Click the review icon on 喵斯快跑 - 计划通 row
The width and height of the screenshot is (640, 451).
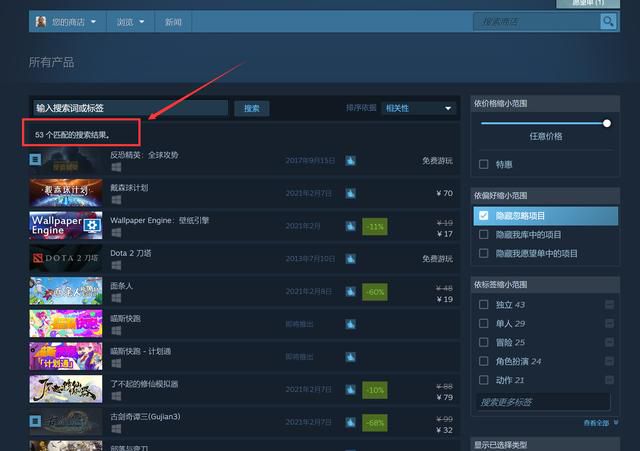coord(350,357)
